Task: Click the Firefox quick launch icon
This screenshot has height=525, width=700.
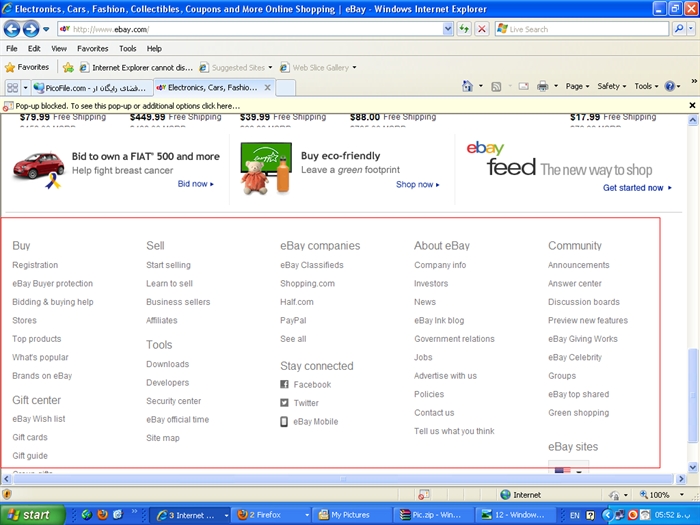Action: tap(102, 515)
